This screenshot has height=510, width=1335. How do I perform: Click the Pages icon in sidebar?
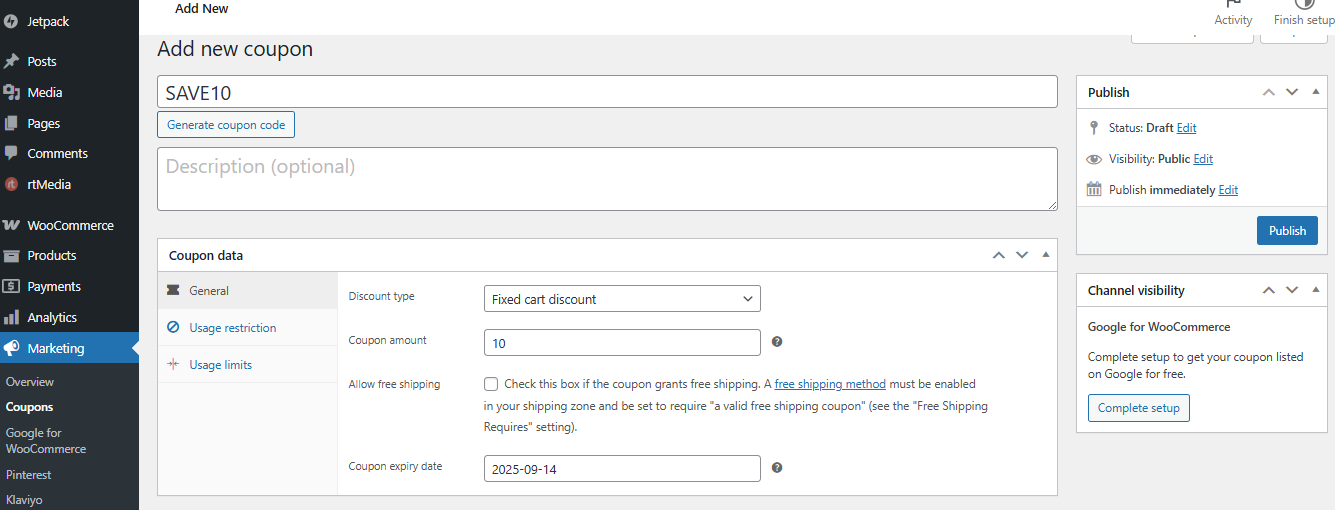pyautogui.click(x=11, y=123)
